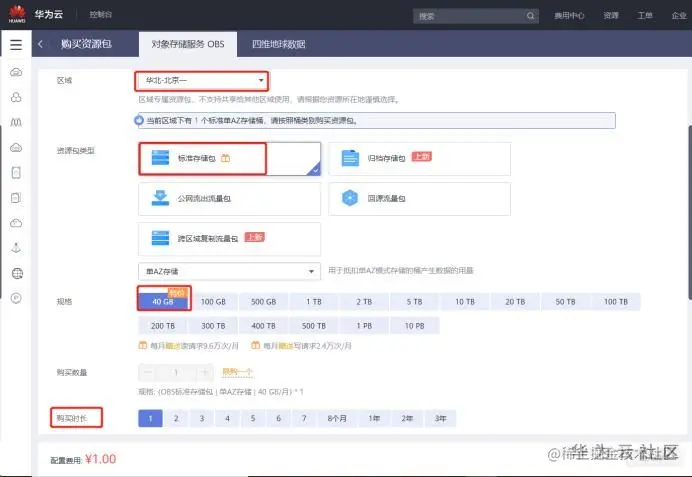This screenshot has height=477, width=692.
Task: Click the 跨区域复制流量包 icon
Action: pyautogui.click(x=160, y=238)
